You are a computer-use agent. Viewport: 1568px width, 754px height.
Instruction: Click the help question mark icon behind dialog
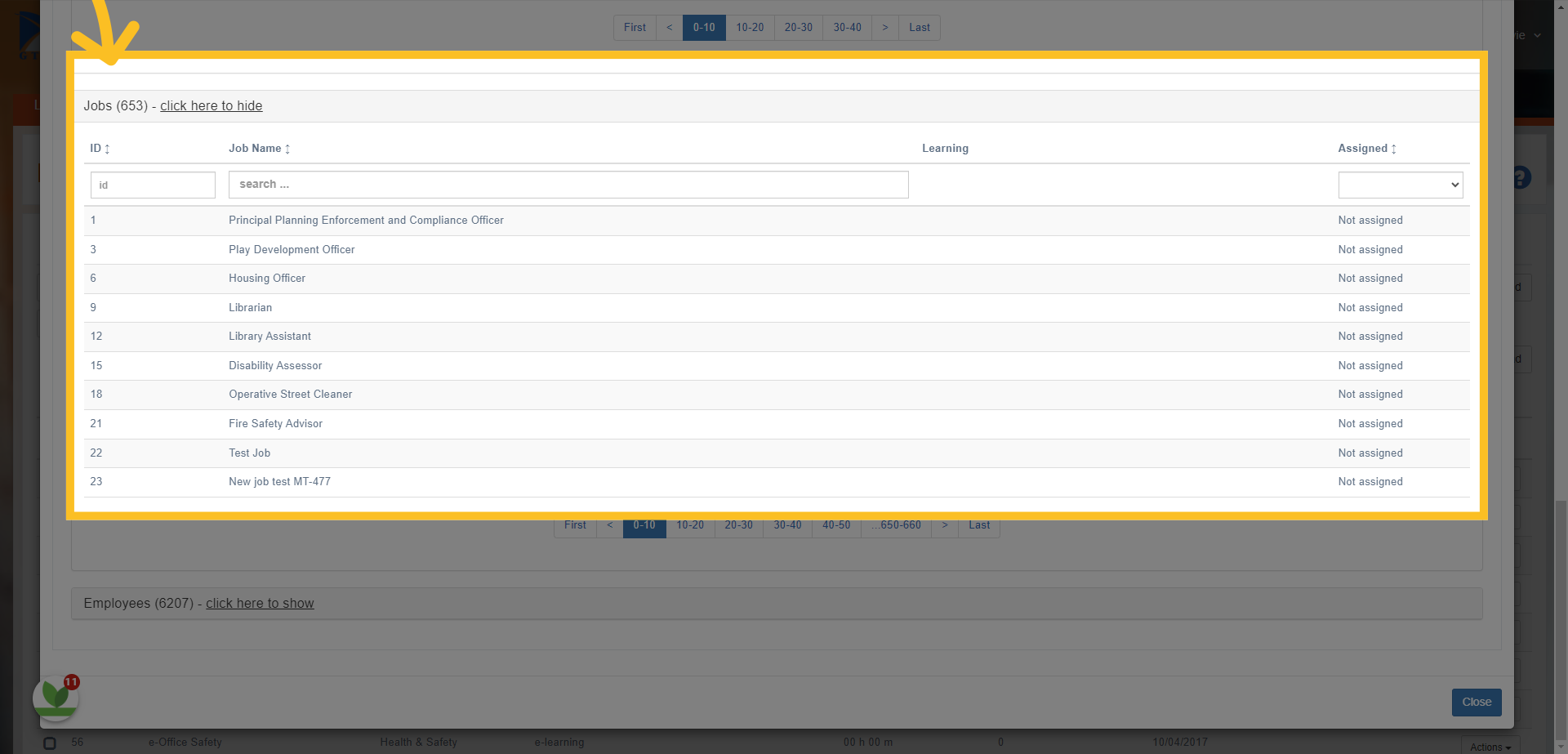coord(1521,177)
